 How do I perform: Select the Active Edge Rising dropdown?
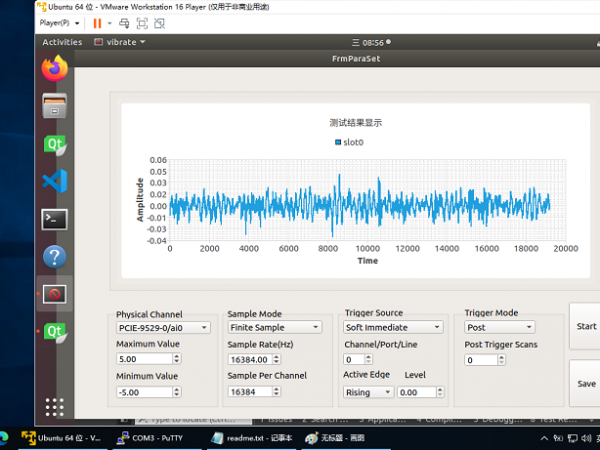point(369,393)
